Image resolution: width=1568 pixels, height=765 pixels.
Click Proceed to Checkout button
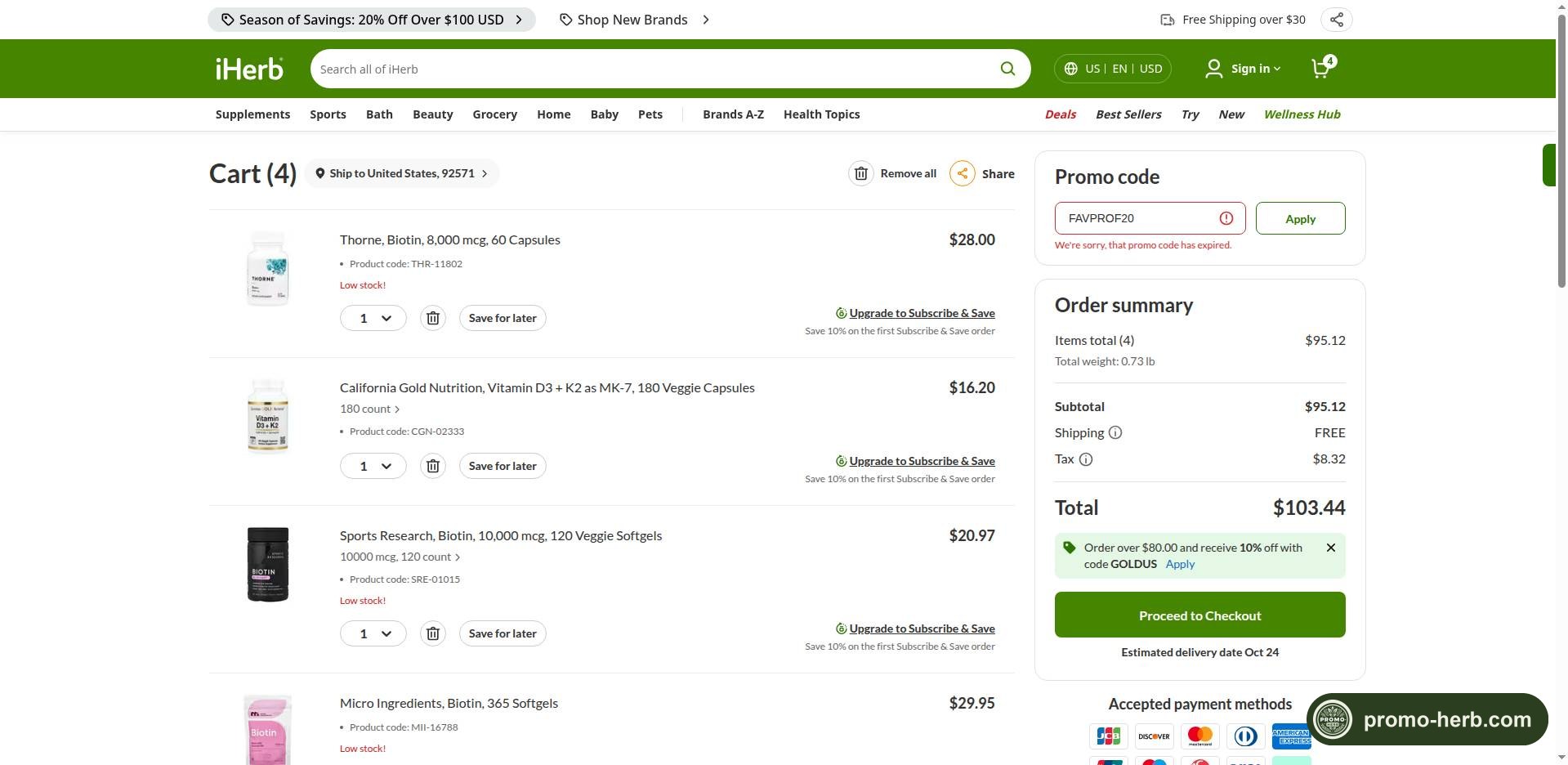click(x=1199, y=615)
